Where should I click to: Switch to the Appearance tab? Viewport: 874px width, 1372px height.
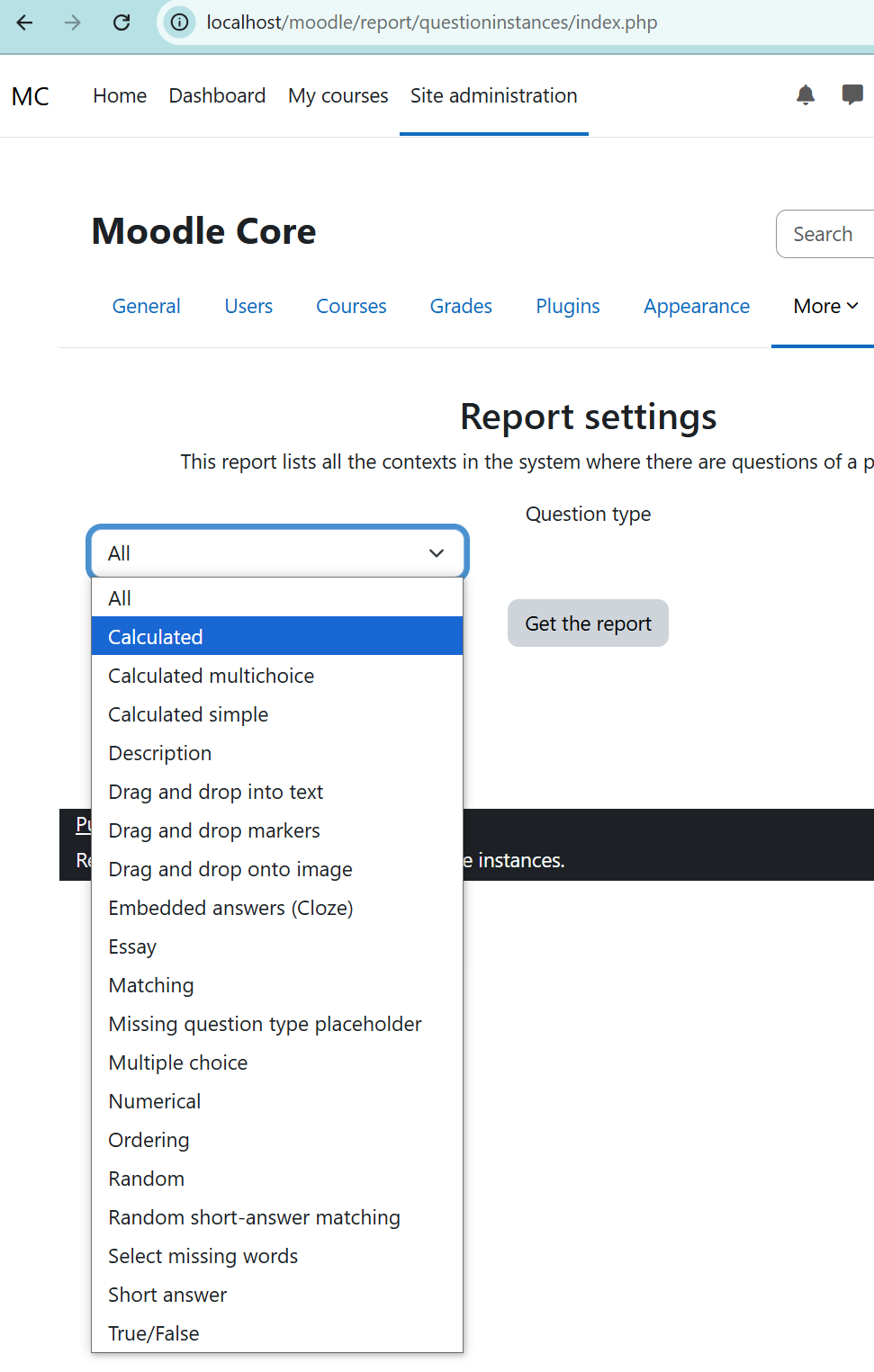click(x=697, y=306)
